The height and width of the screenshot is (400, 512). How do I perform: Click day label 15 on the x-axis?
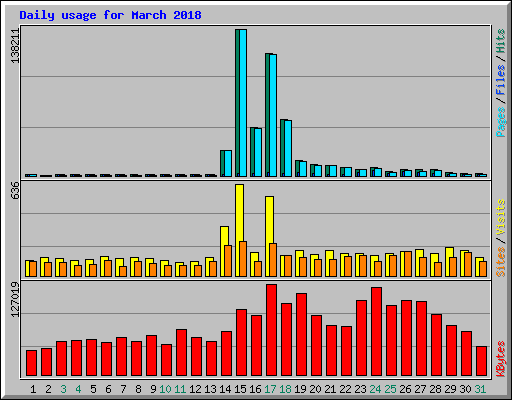tap(240, 389)
